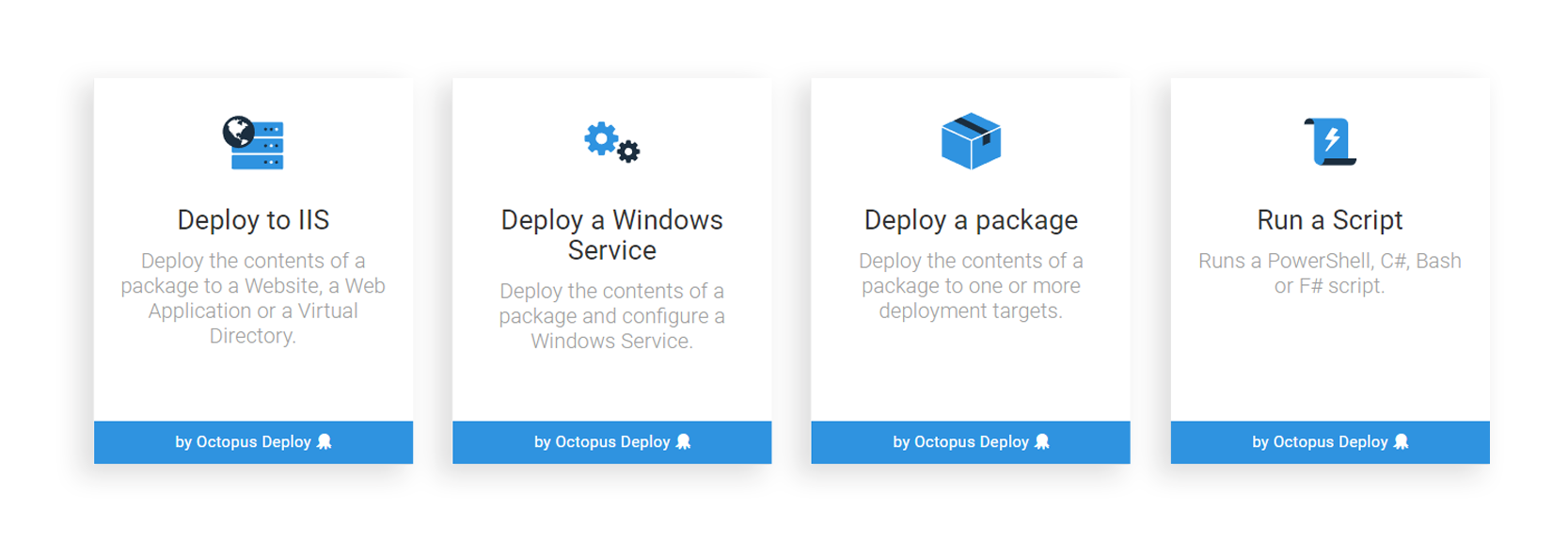Click the octopus icon on the Deploy to IIS card
Image resolution: width=1568 pixels, height=543 pixels.
tap(325, 441)
